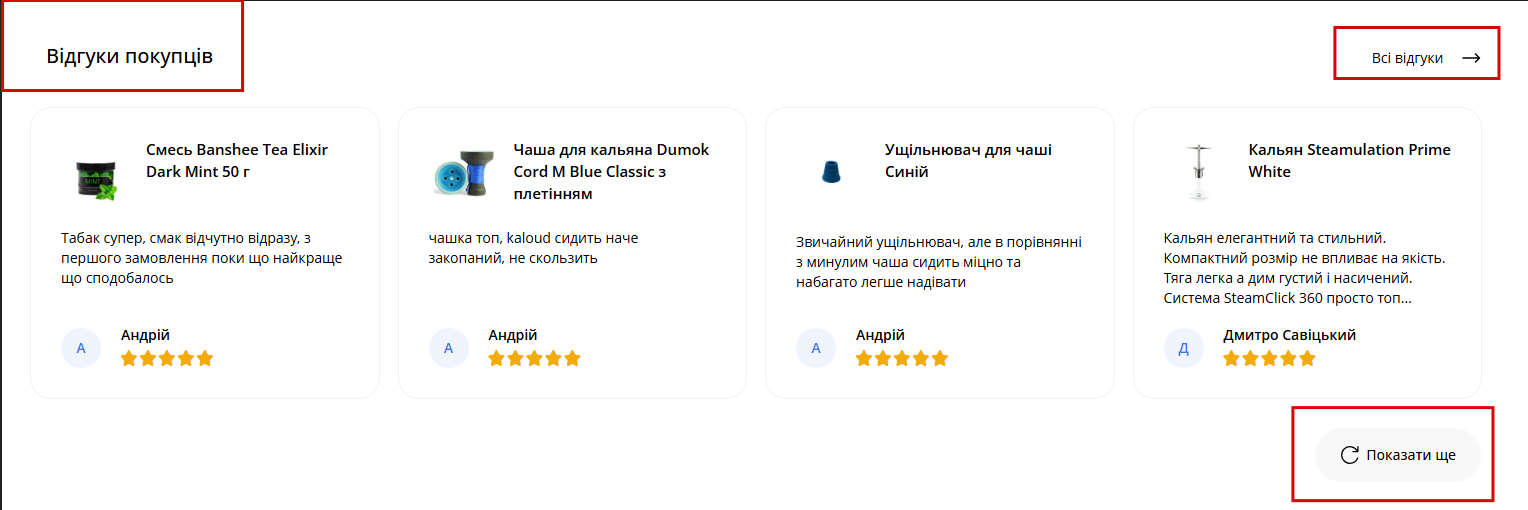
Task: Click the star rating in the Banshee review
Action: click(167, 358)
